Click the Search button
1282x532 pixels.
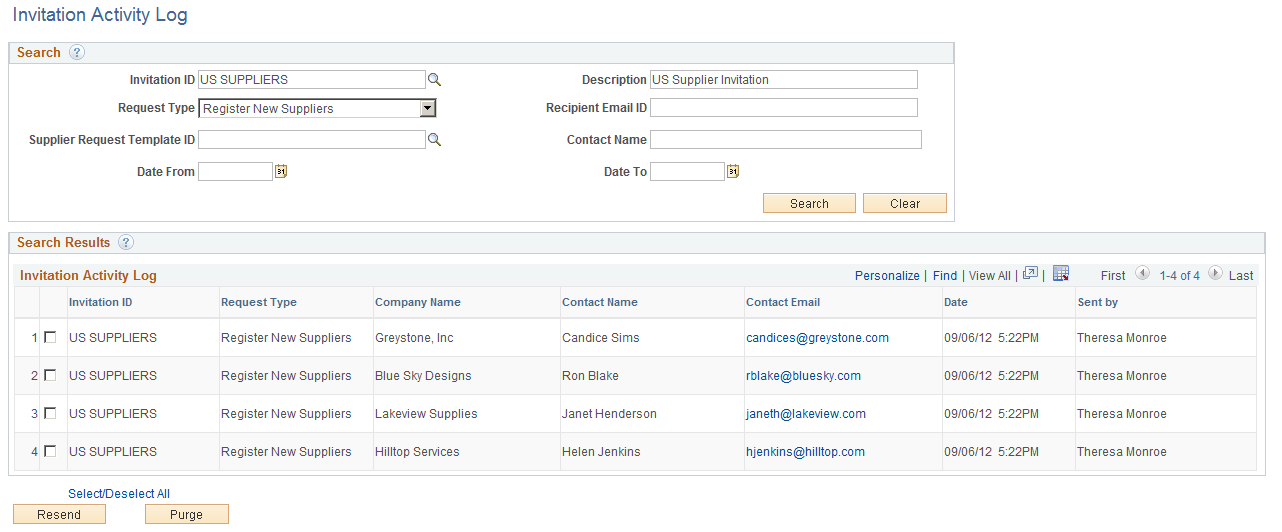(x=809, y=203)
